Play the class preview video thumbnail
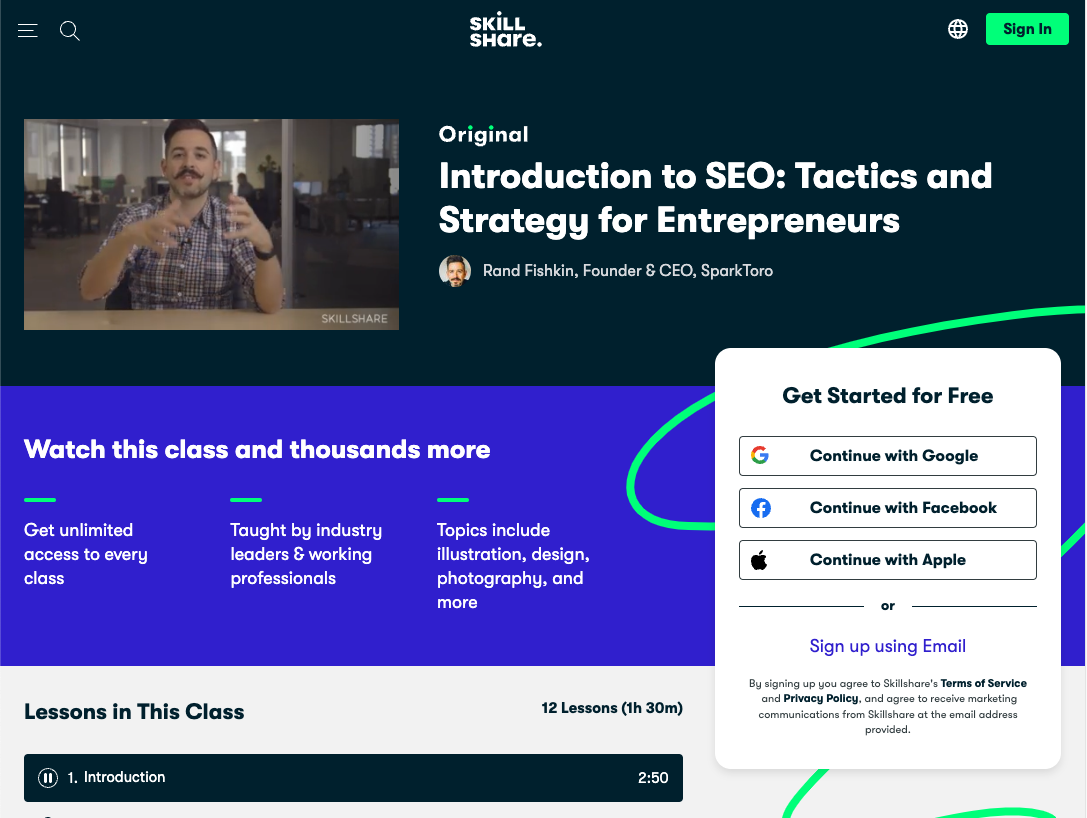 pyautogui.click(x=211, y=224)
